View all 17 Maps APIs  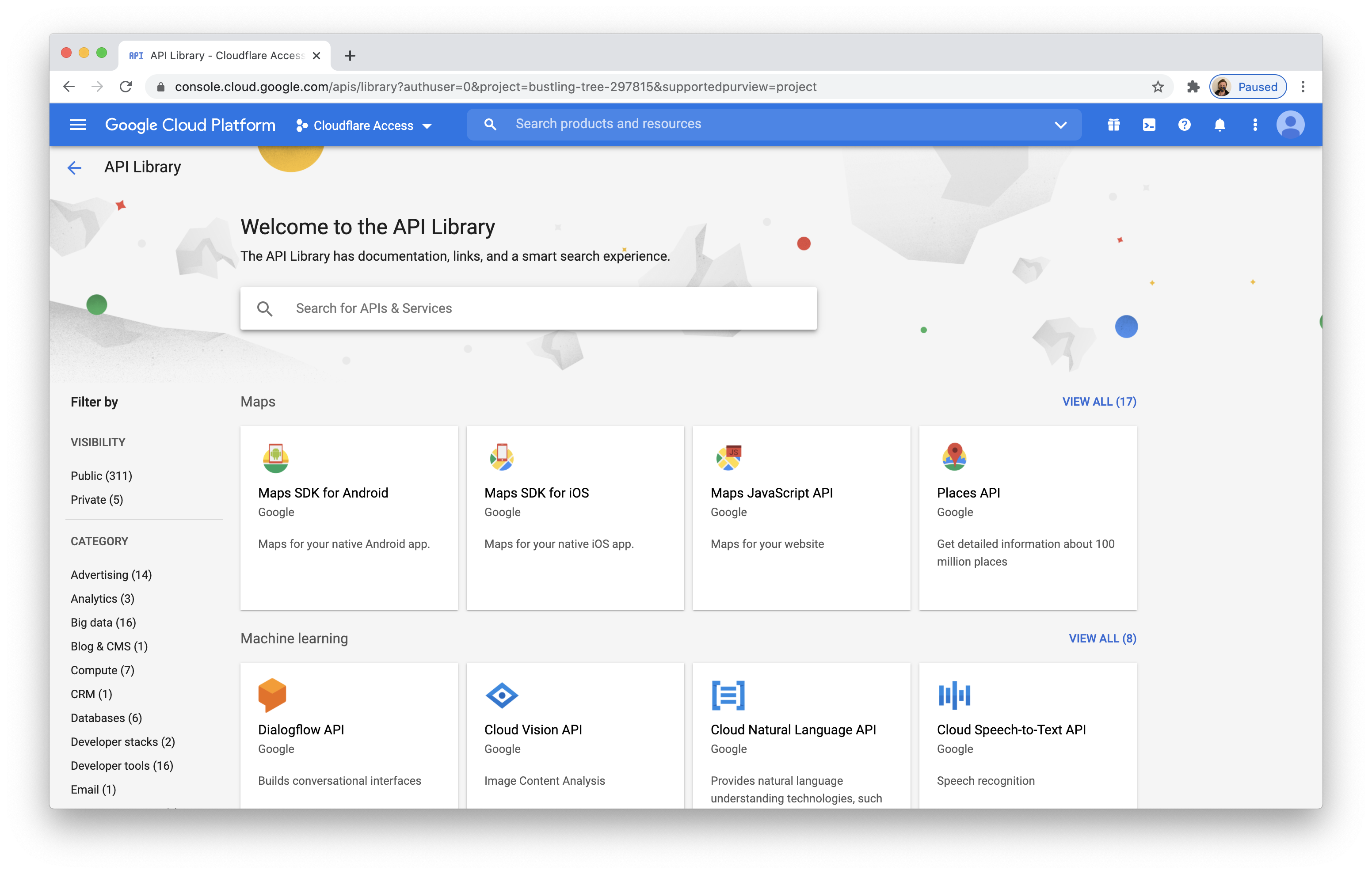[x=1098, y=402]
